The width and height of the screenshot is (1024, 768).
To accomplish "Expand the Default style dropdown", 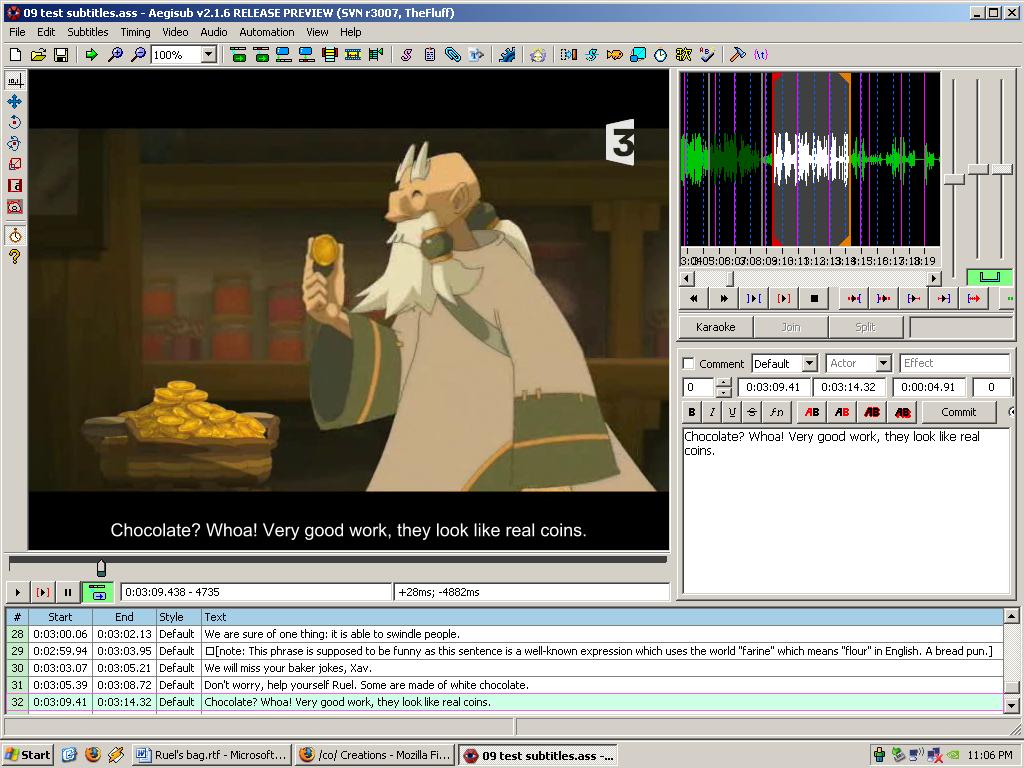I will 809,364.
